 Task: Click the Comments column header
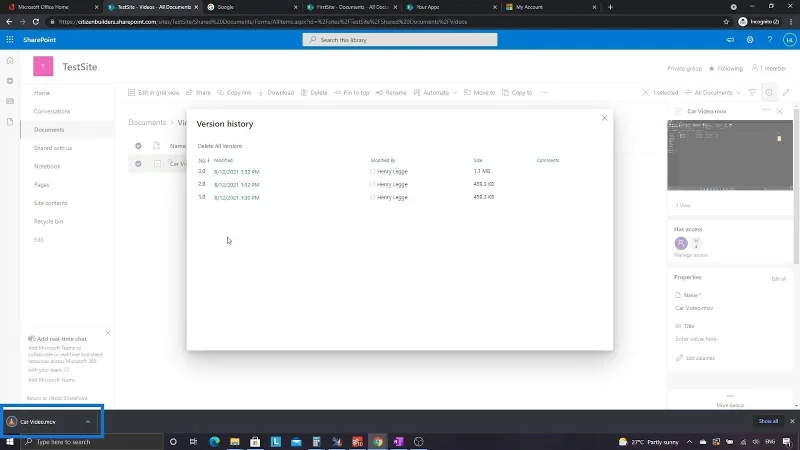(x=548, y=160)
